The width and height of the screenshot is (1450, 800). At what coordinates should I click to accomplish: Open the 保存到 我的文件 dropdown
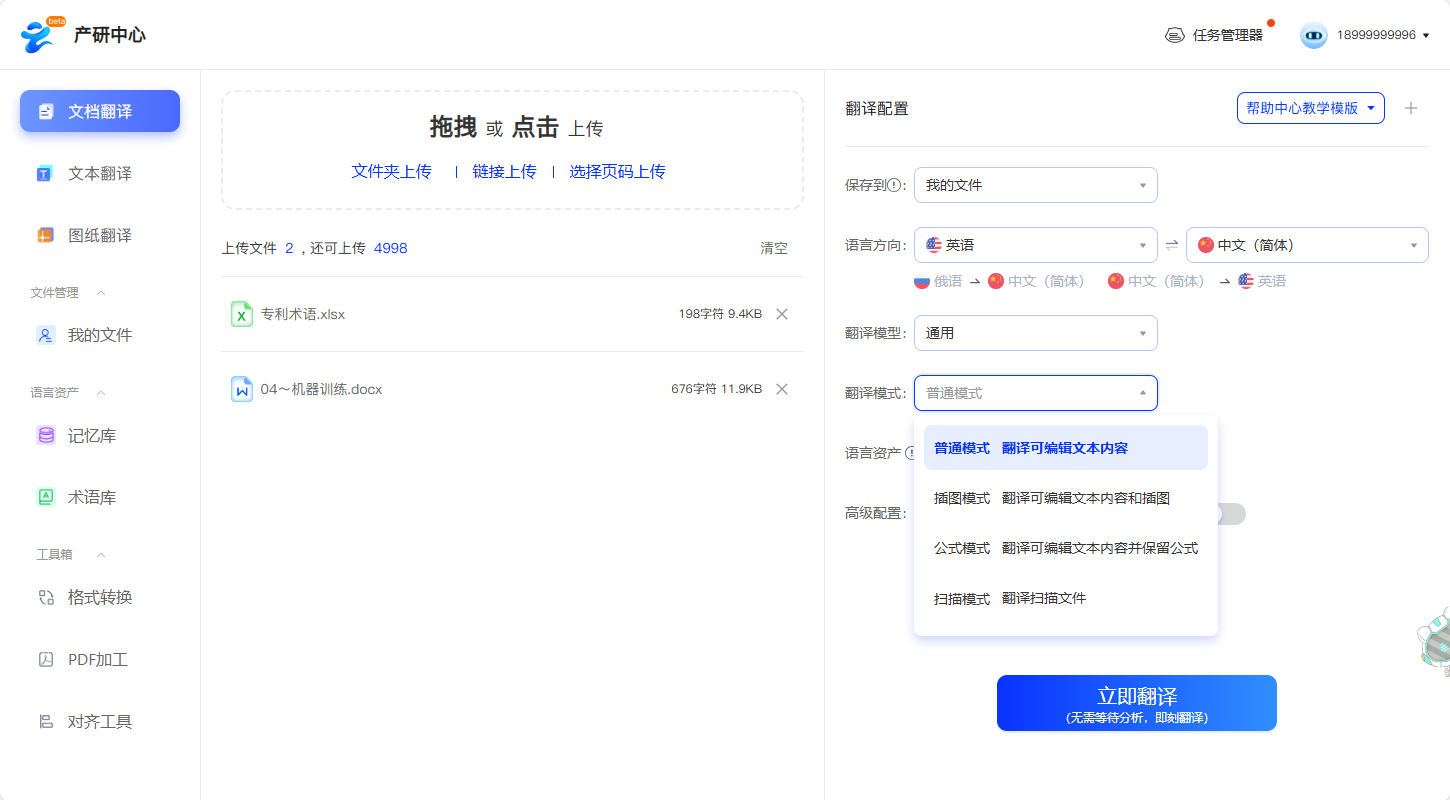point(1036,185)
